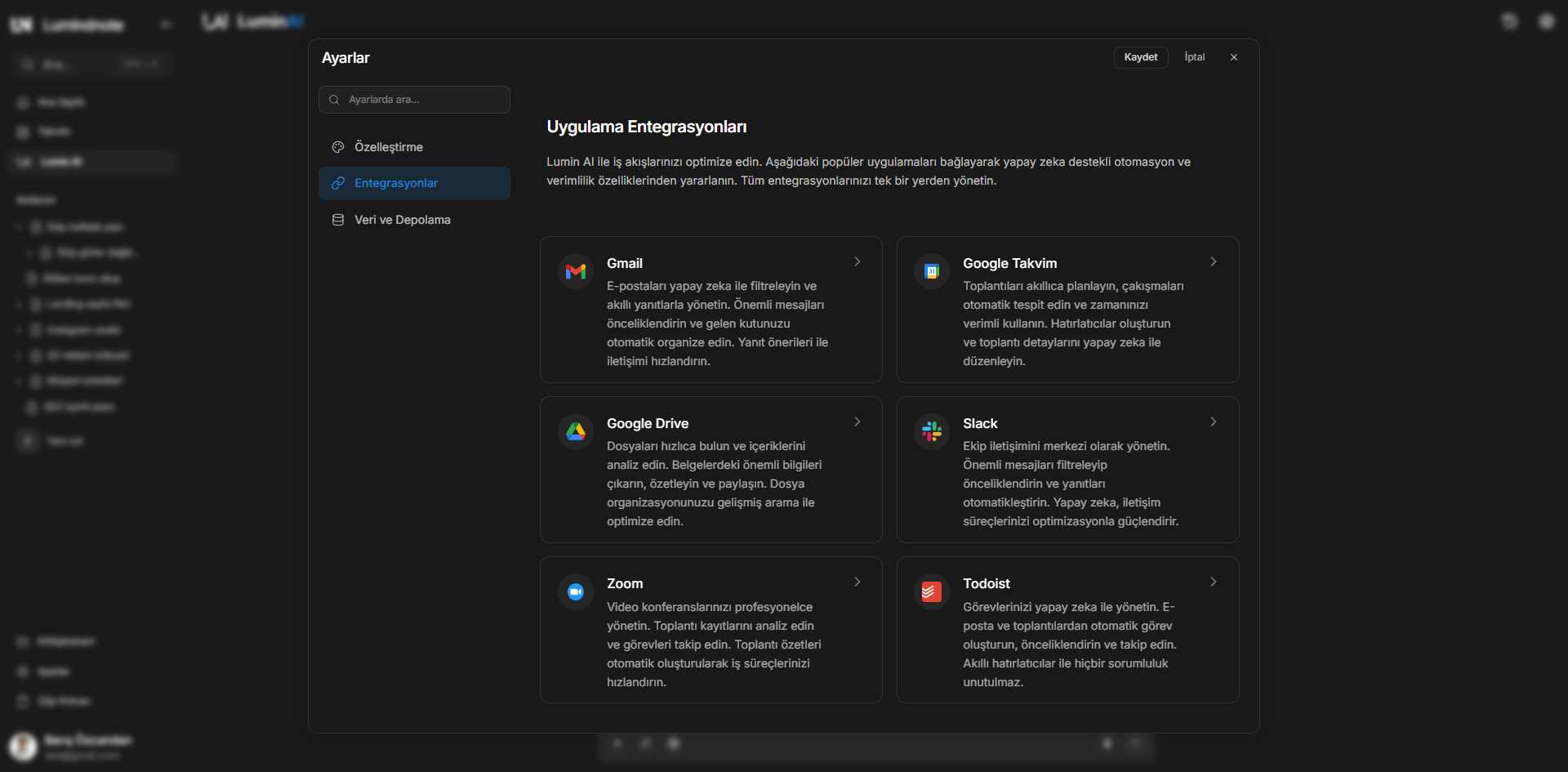Viewport: 1568px width, 772px height.
Task: Click the Todoist red logo icon
Action: 932,591
